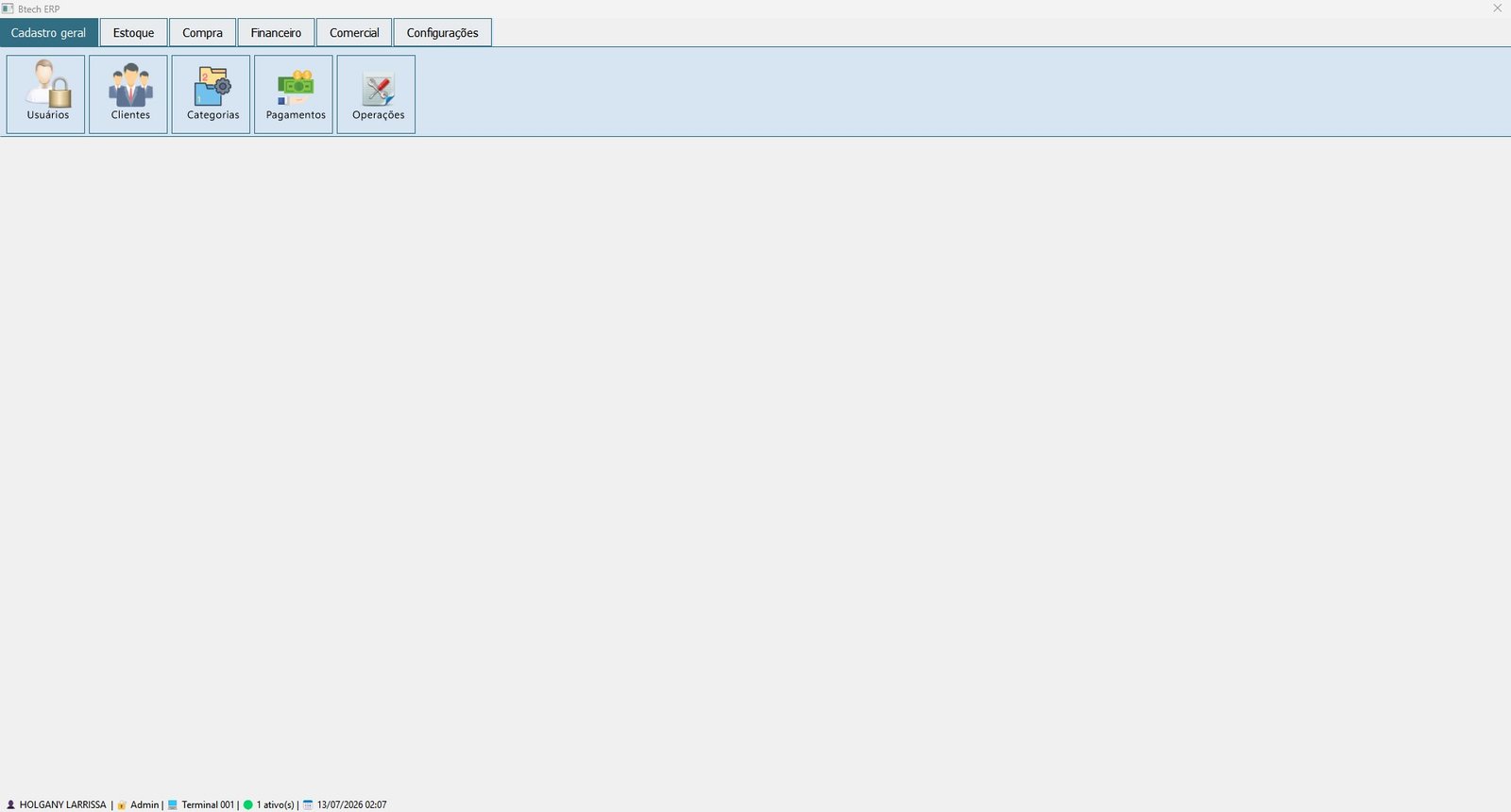The width and height of the screenshot is (1511, 812).
Task: Select the Admin role text
Action: (144, 805)
